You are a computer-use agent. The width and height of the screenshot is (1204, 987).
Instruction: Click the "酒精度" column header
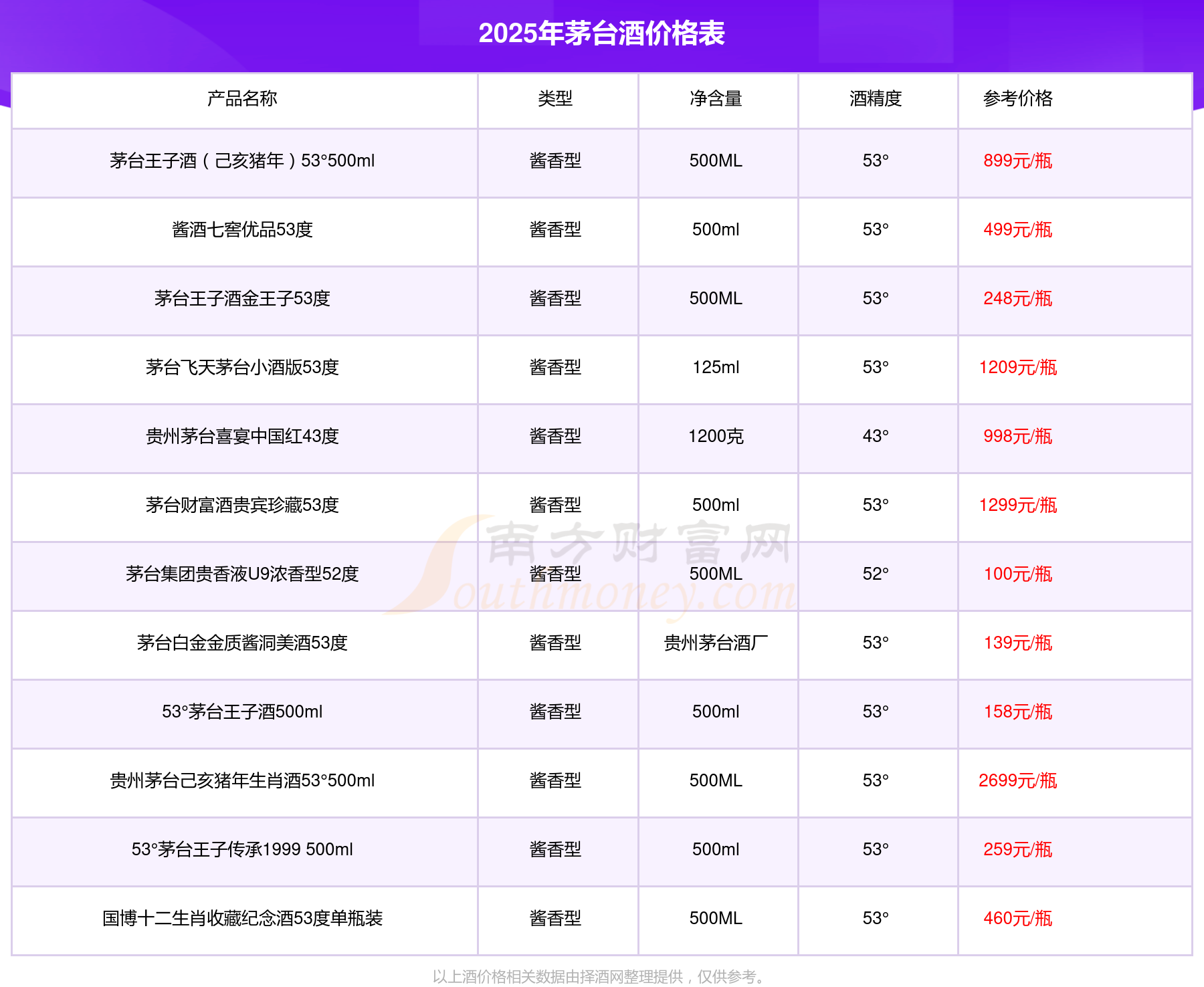[x=876, y=98]
